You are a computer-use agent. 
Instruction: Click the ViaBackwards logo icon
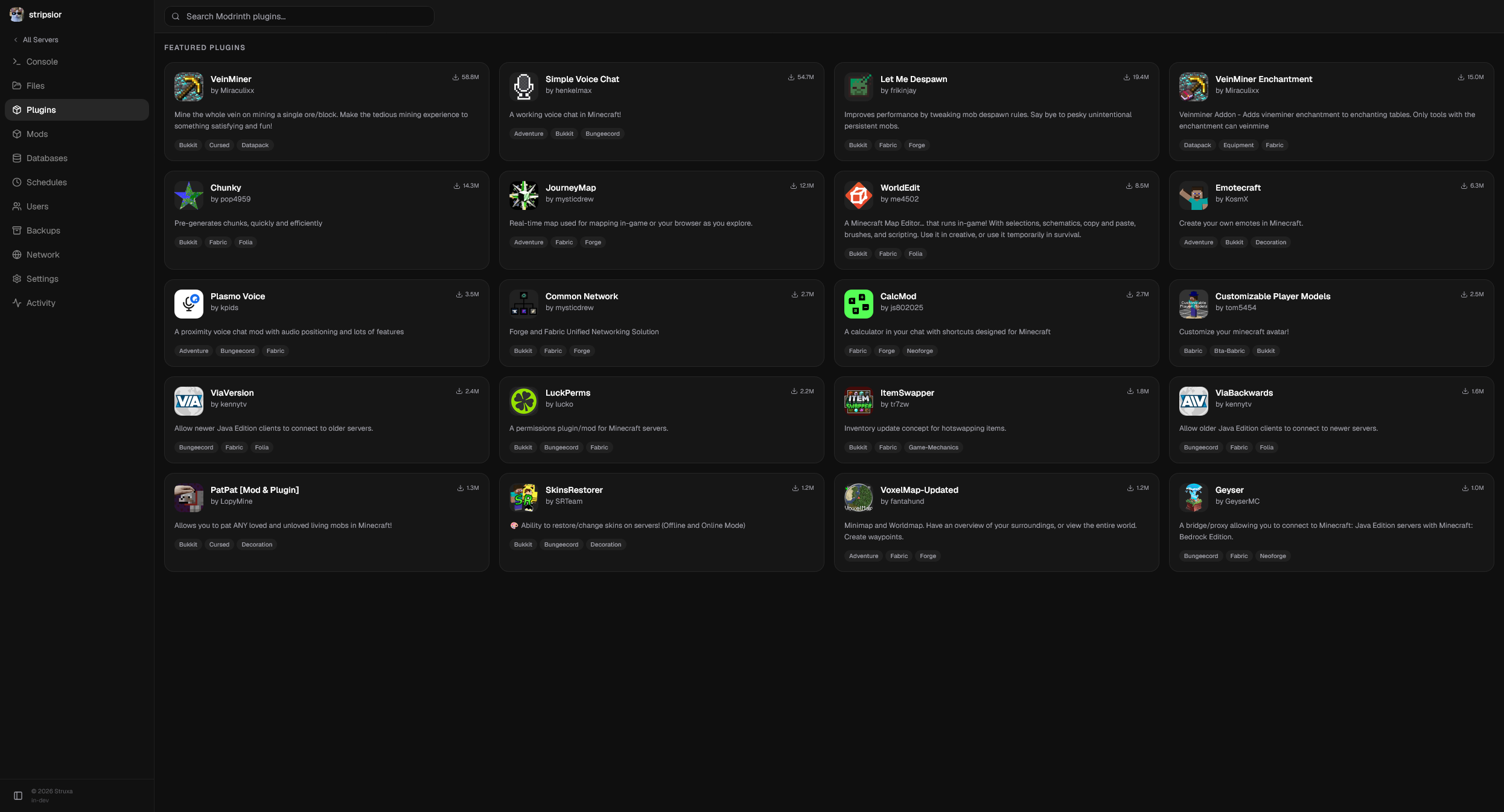coord(1194,401)
